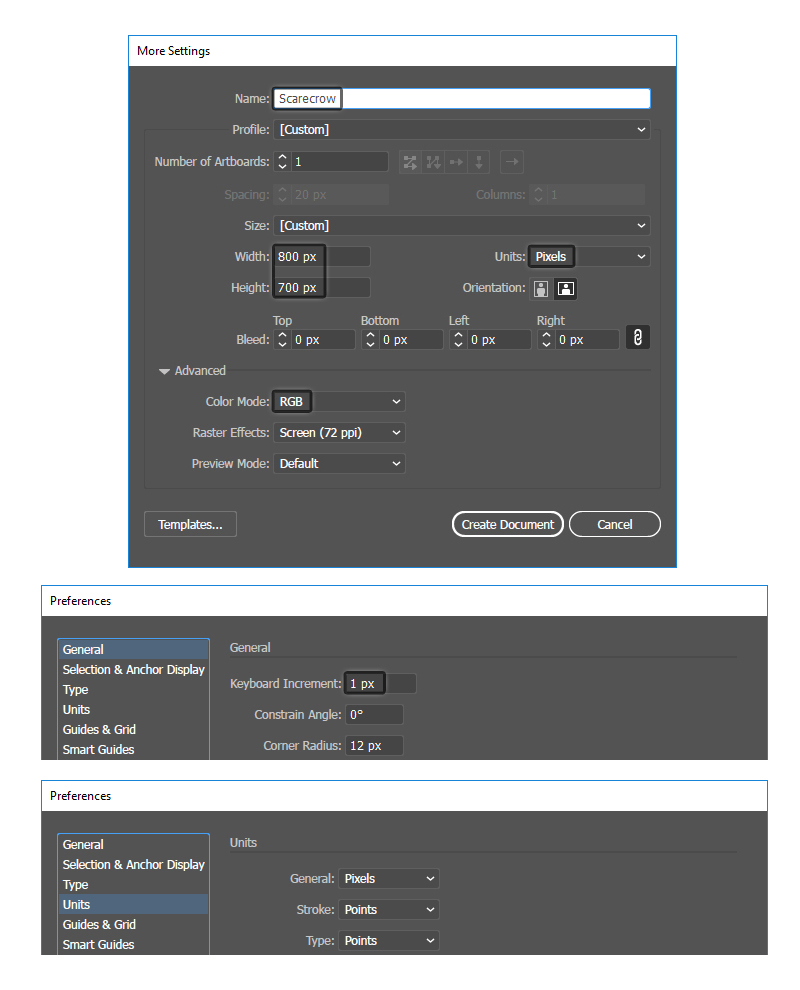This screenshot has height=990, width=800.
Task: Click the Name text field
Action: coord(461,99)
